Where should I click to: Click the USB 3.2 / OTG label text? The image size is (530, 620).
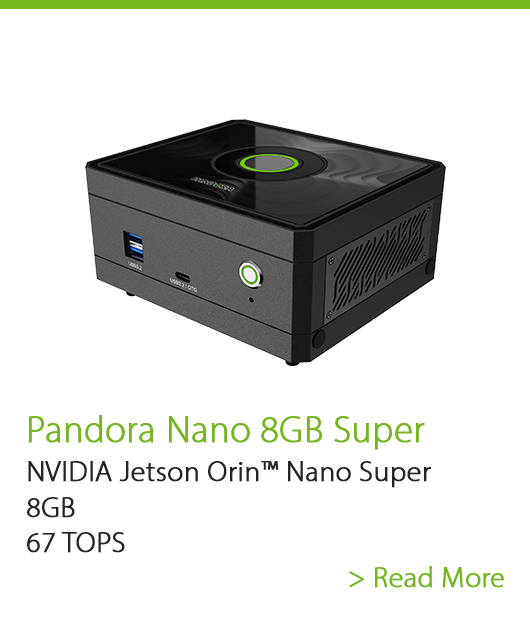(x=183, y=285)
